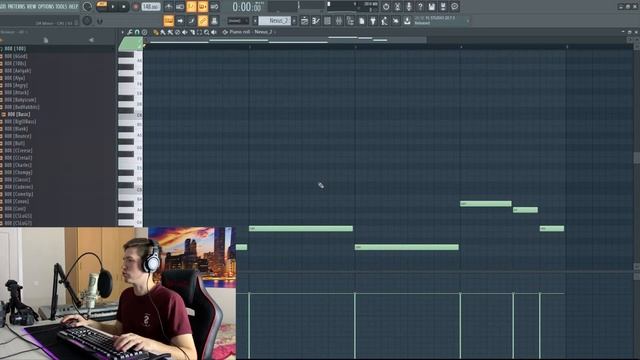640x360 pixels.
Task: Expand the 808 [Angry] folder
Action: point(16,85)
